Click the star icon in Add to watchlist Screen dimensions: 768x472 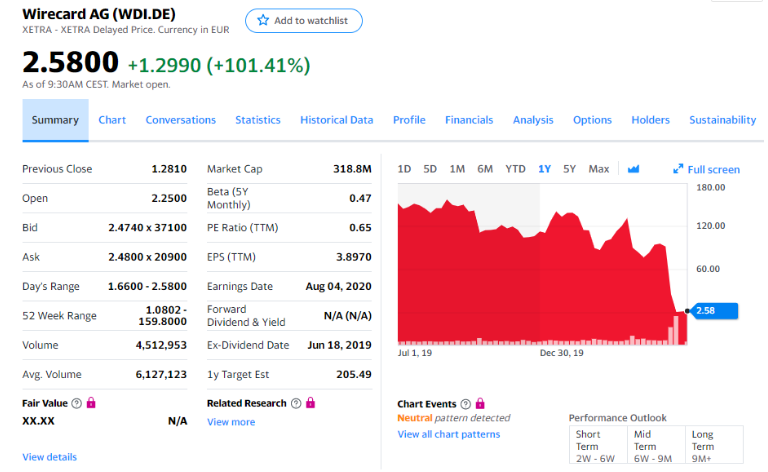(263, 21)
